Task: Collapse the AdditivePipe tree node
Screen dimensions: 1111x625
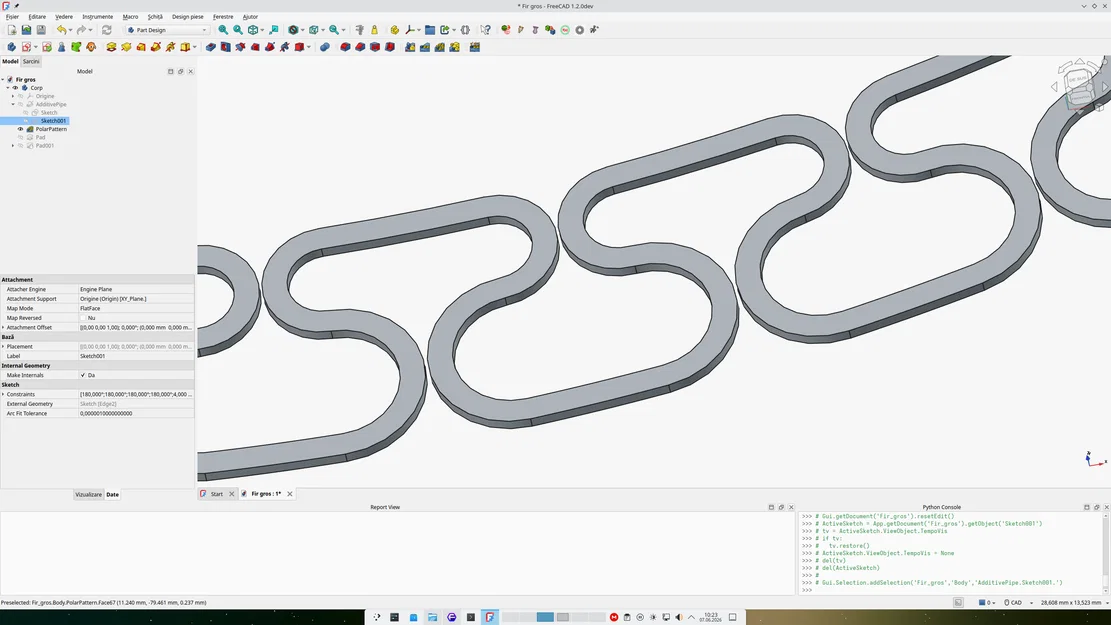Action: pos(13,104)
